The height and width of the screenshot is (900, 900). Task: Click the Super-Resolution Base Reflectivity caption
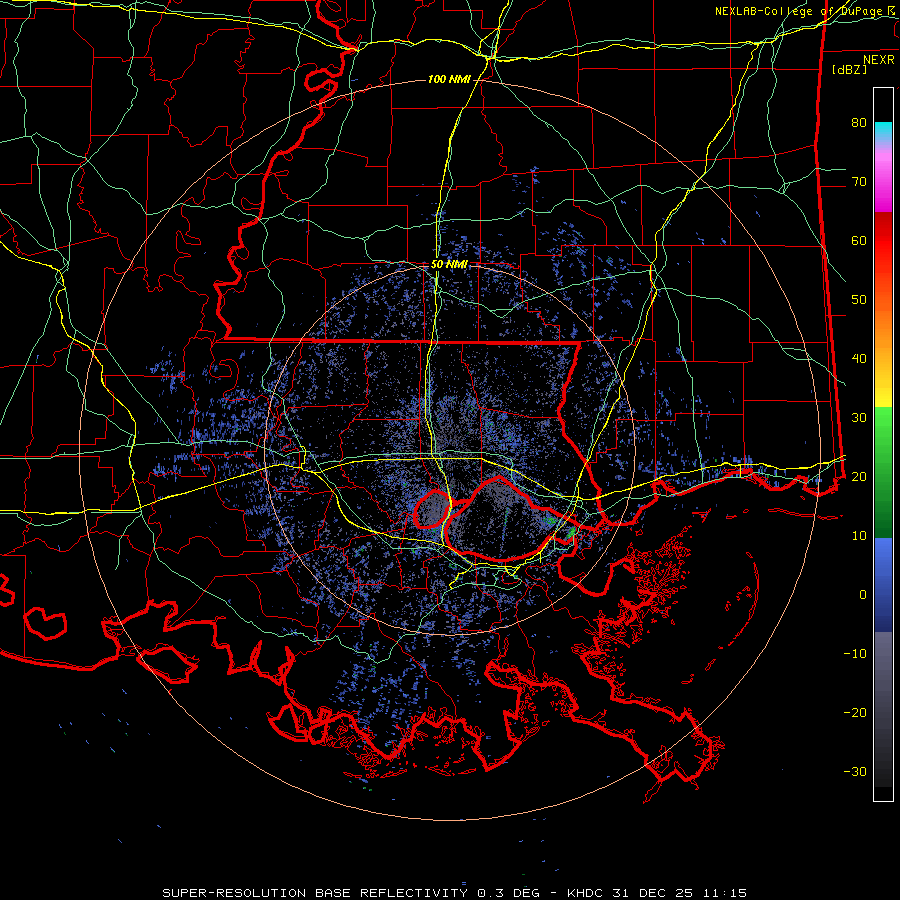[454, 893]
